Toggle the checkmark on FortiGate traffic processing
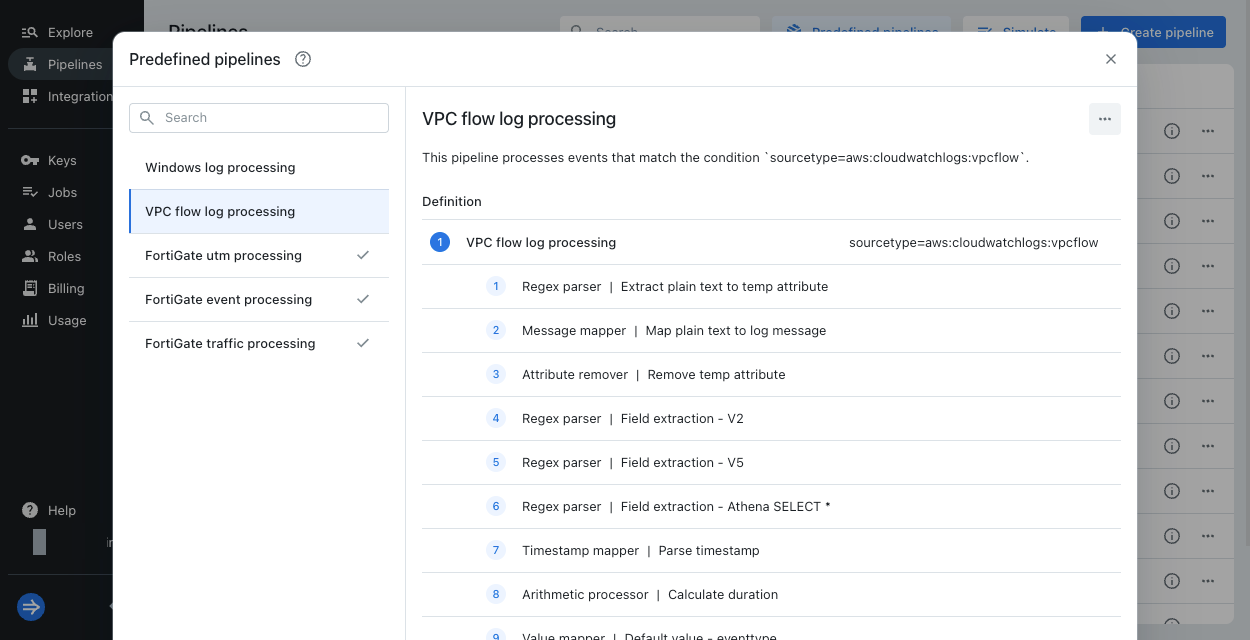Image resolution: width=1250 pixels, height=640 pixels. point(363,343)
